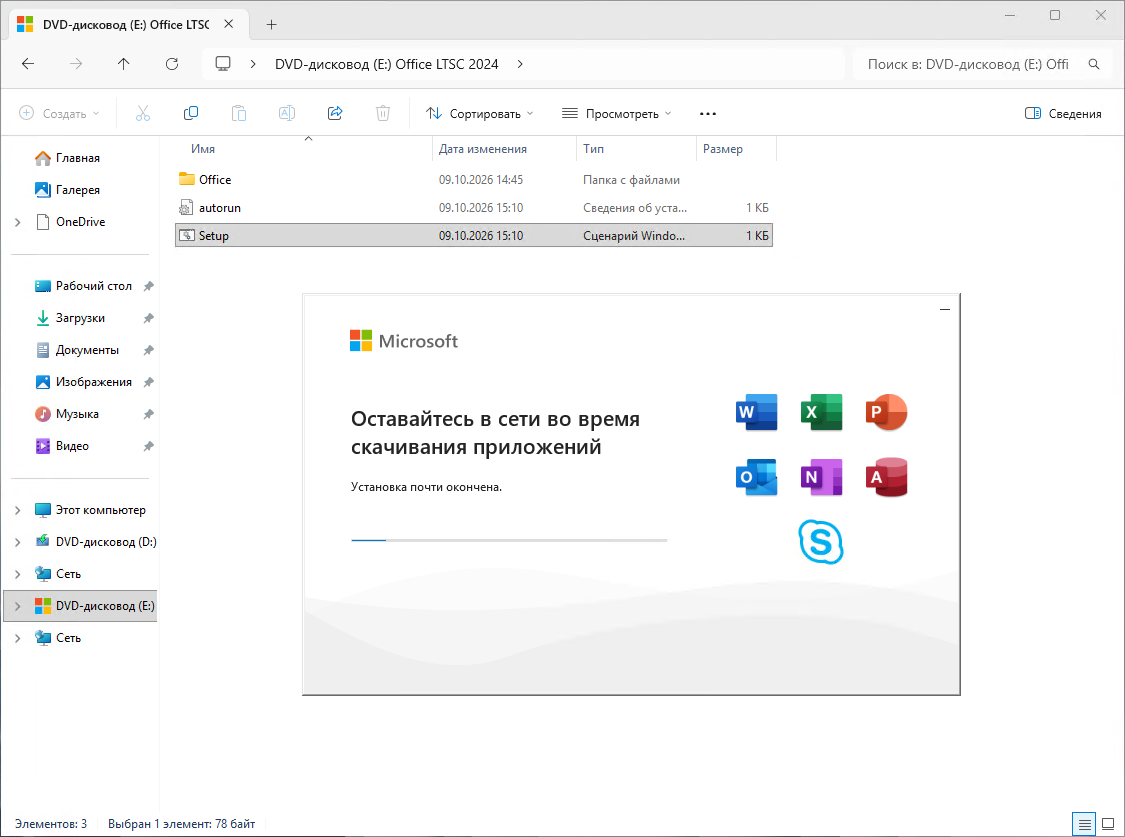Open the Просмотреть dropdown
The height and width of the screenshot is (837, 1125).
tap(617, 113)
